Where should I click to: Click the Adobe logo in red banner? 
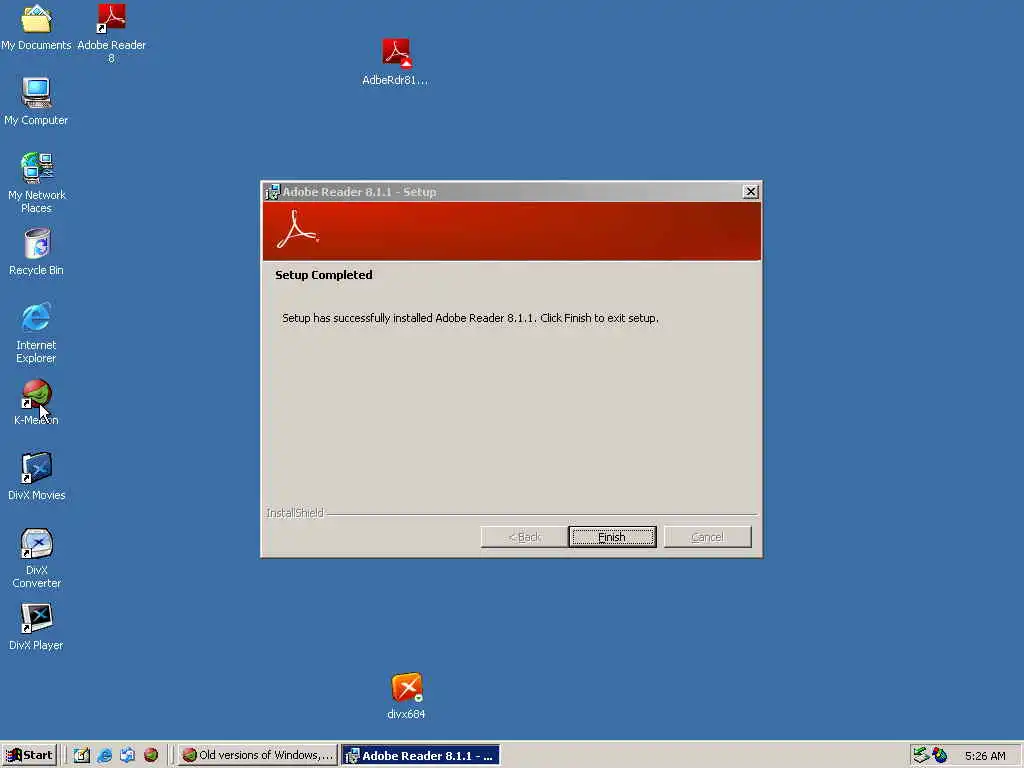point(298,229)
